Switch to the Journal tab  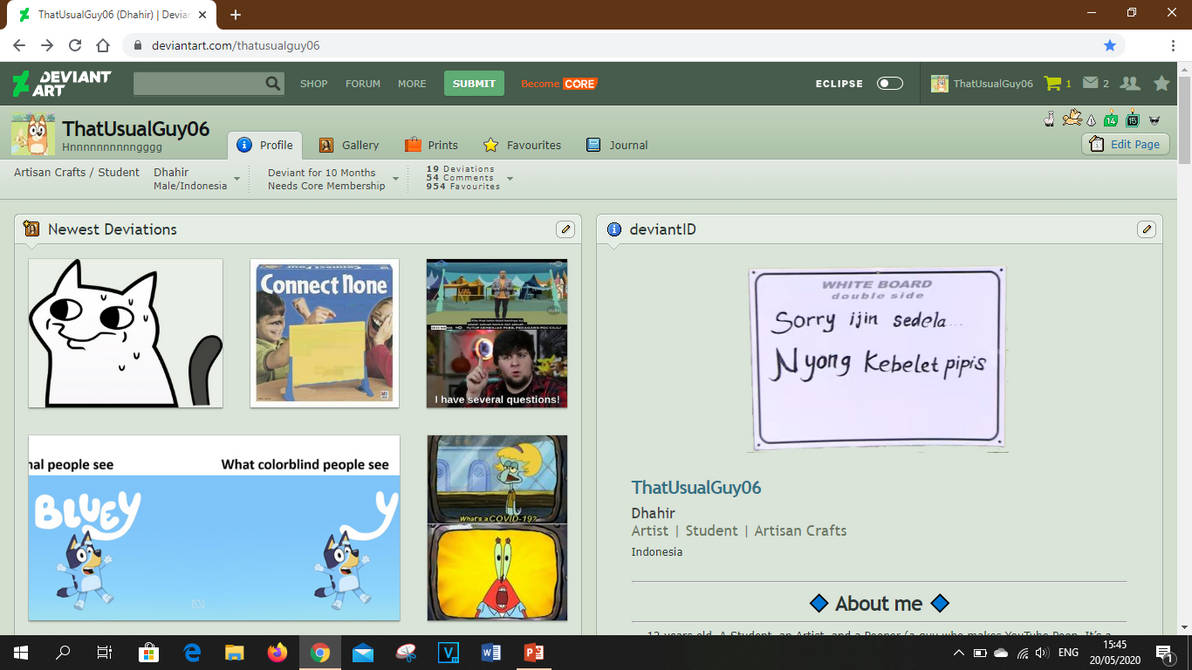tap(617, 145)
